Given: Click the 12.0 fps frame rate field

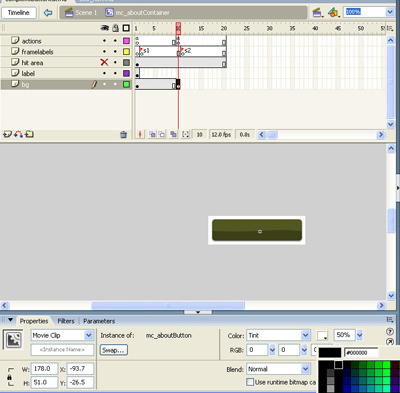Looking at the screenshot, I should (x=221, y=134).
